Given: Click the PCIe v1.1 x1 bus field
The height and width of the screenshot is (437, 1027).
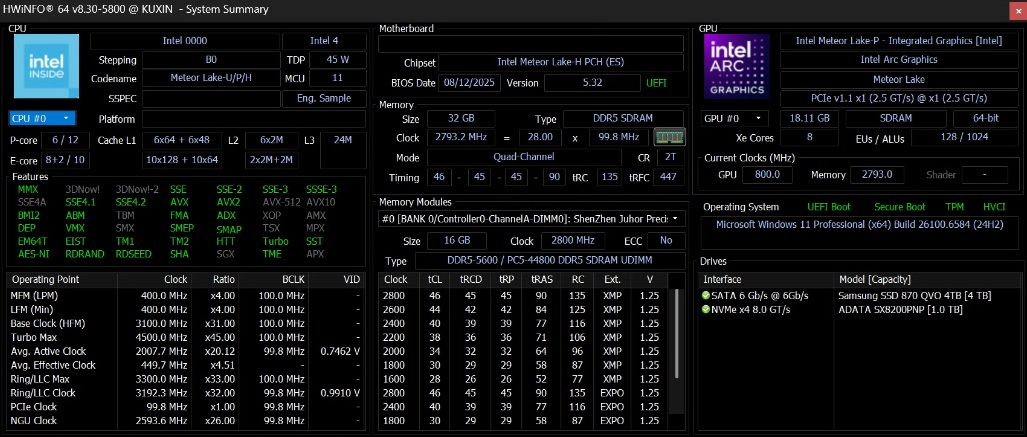Looking at the screenshot, I should 899,98.
